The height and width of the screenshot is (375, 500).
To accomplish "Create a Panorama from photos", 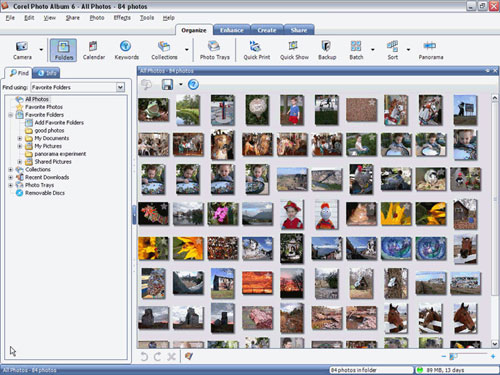I will (431, 50).
